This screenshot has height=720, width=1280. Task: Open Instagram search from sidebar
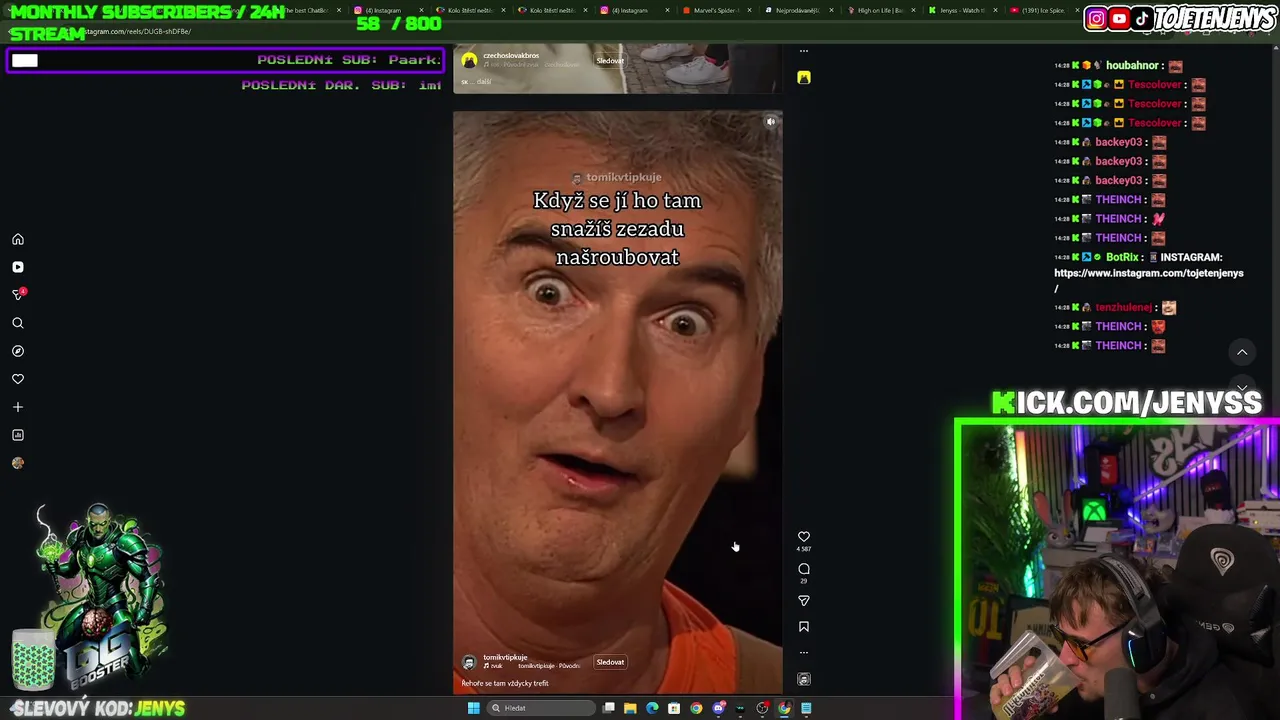pos(18,324)
